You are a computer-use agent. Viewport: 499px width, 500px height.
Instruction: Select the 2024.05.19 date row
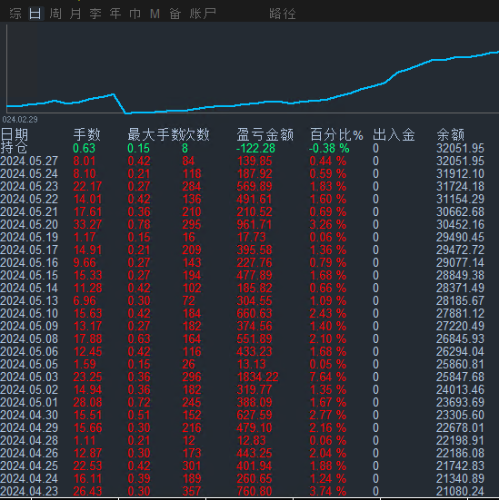pyautogui.click(x=29, y=237)
